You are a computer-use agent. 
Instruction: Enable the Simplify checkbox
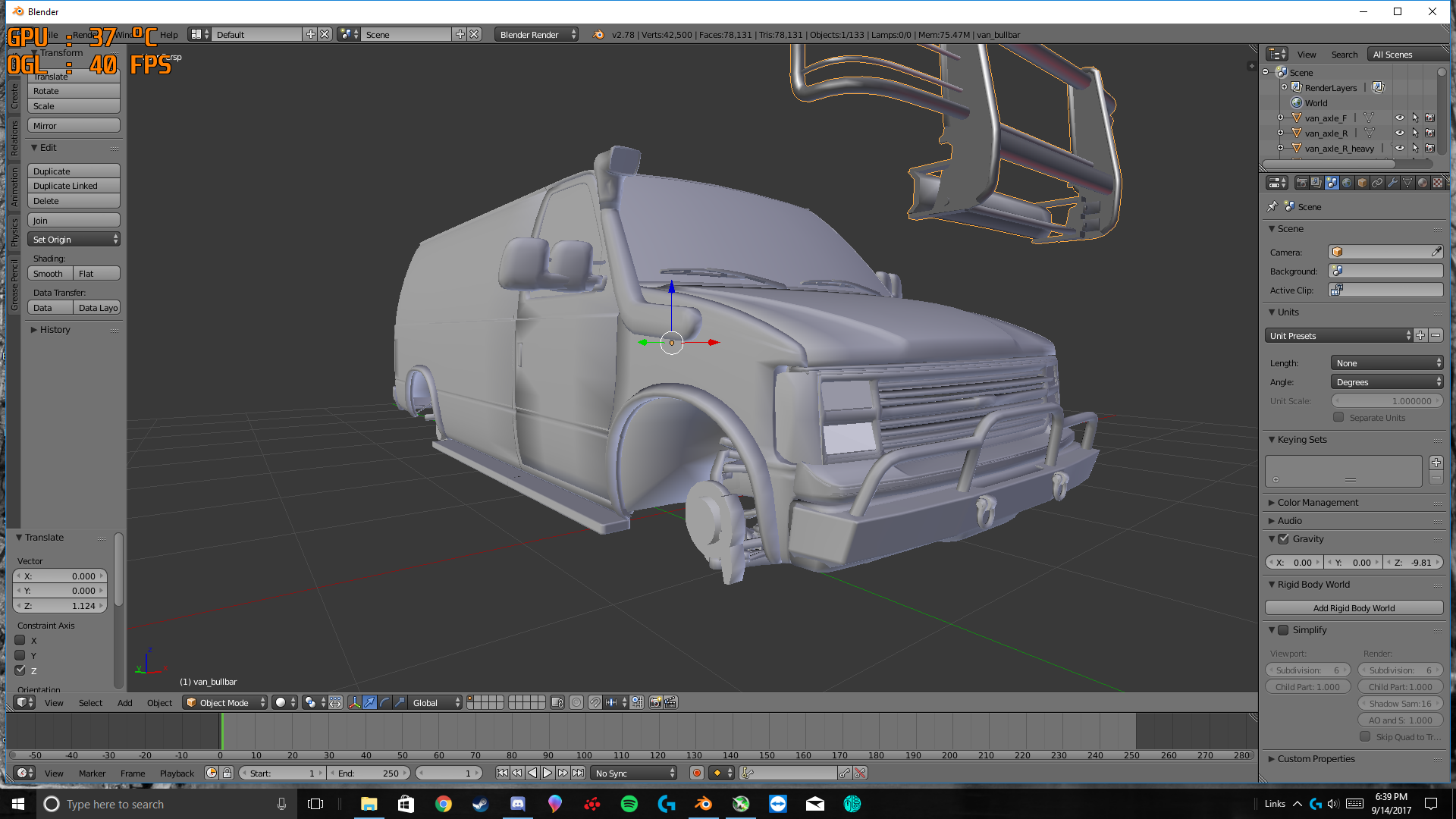(x=1283, y=629)
